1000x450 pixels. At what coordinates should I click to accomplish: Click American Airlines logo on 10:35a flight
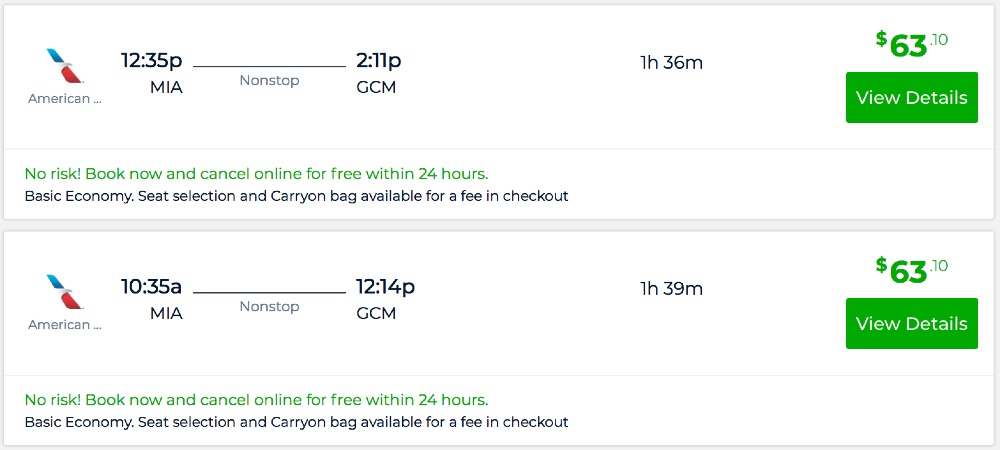pos(65,292)
